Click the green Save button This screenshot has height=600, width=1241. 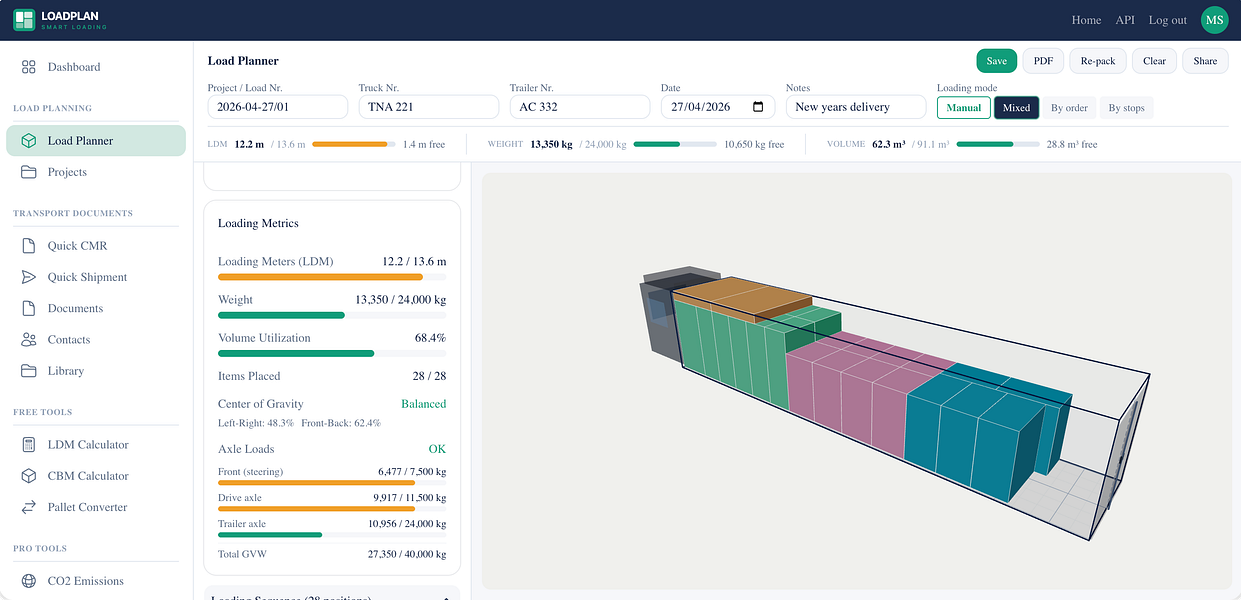pyautogui.click(x=996, y=61)
